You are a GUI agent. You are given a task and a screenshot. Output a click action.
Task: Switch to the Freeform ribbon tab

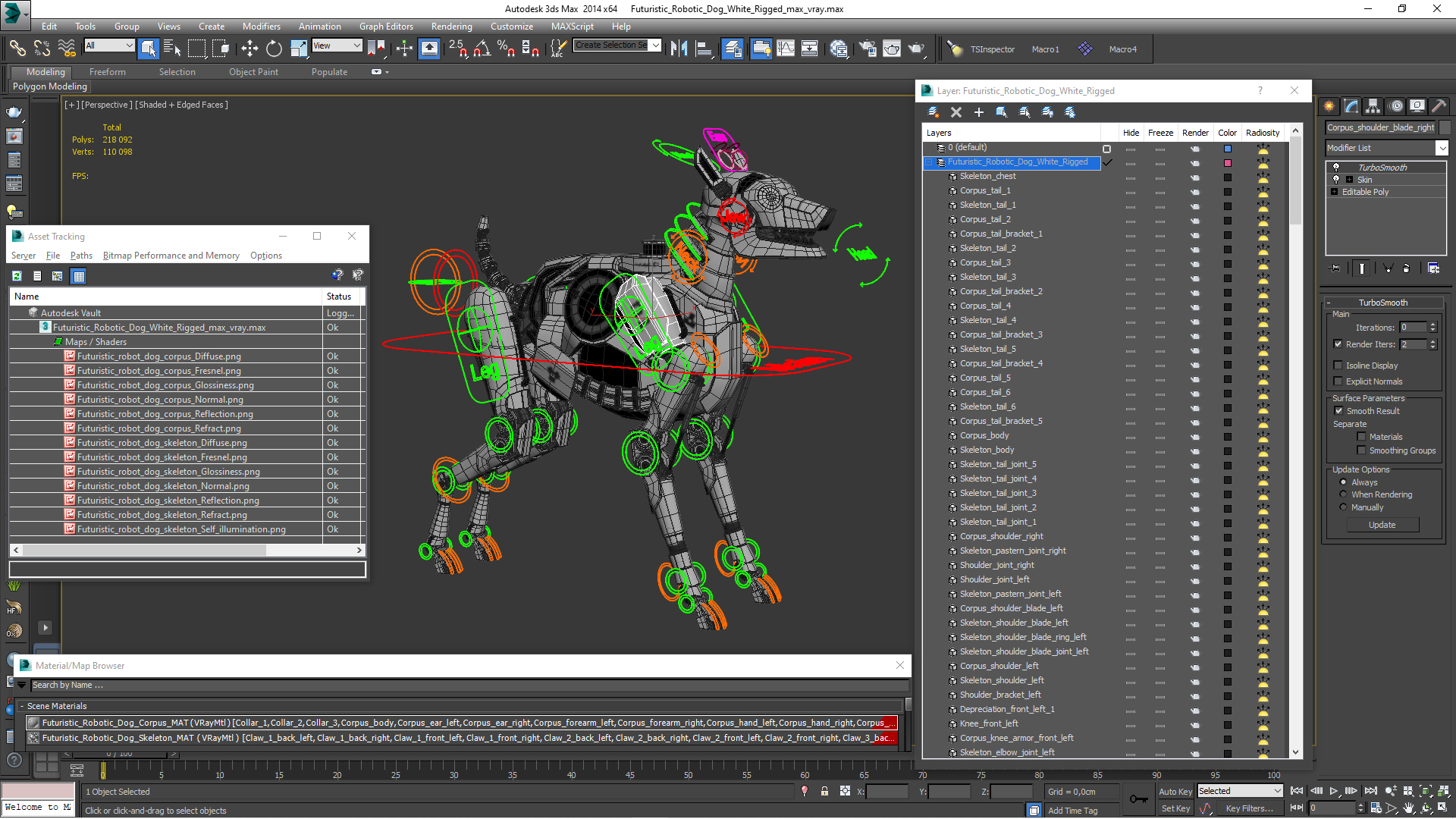(107, 72)
